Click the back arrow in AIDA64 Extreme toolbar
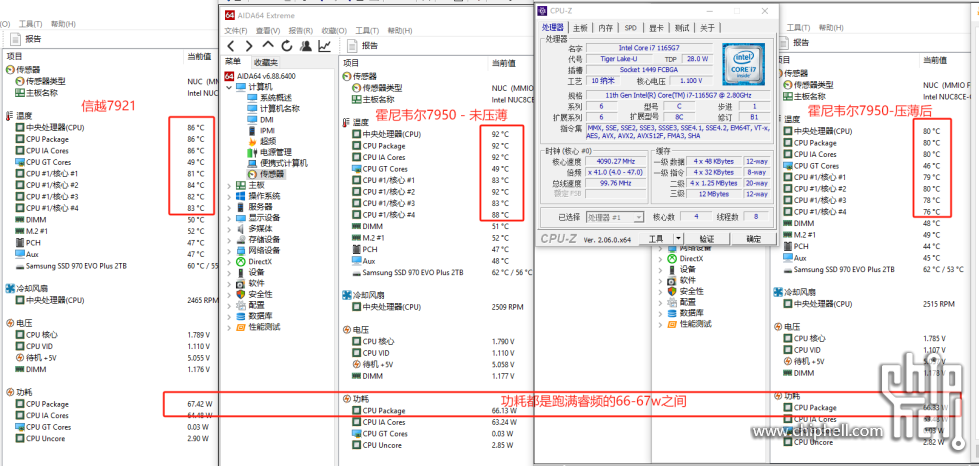Viewport: 979px width, 466px height. click(230, 46)
